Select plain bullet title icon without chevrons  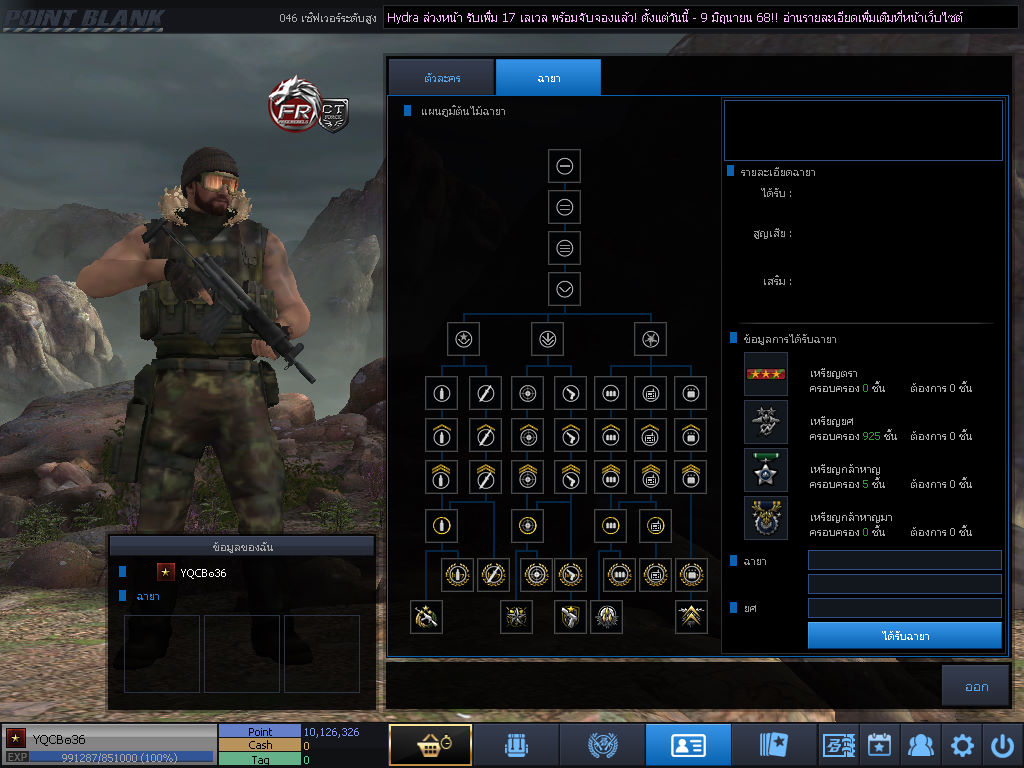441,393
